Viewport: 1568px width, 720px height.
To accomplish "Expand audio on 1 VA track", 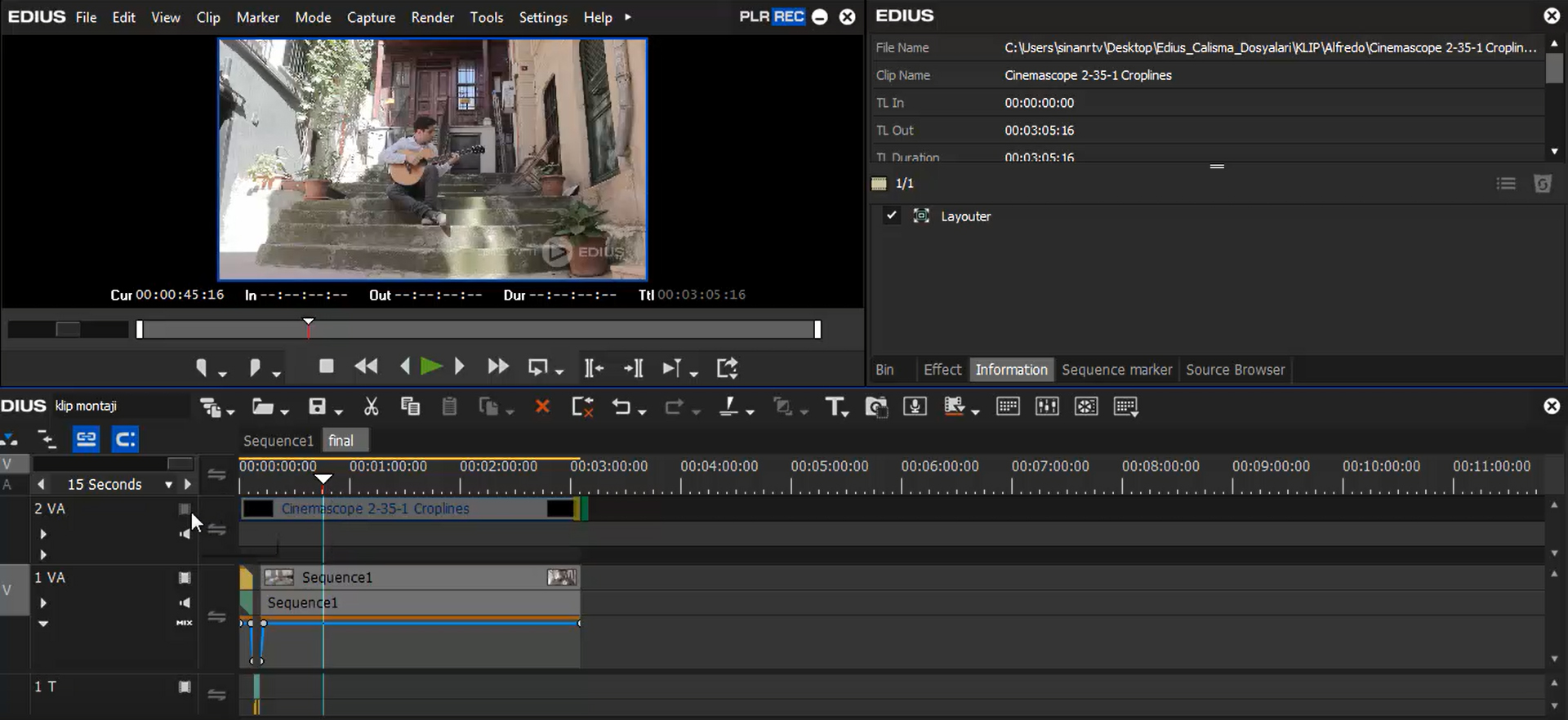I will click(x=43, y=603).
